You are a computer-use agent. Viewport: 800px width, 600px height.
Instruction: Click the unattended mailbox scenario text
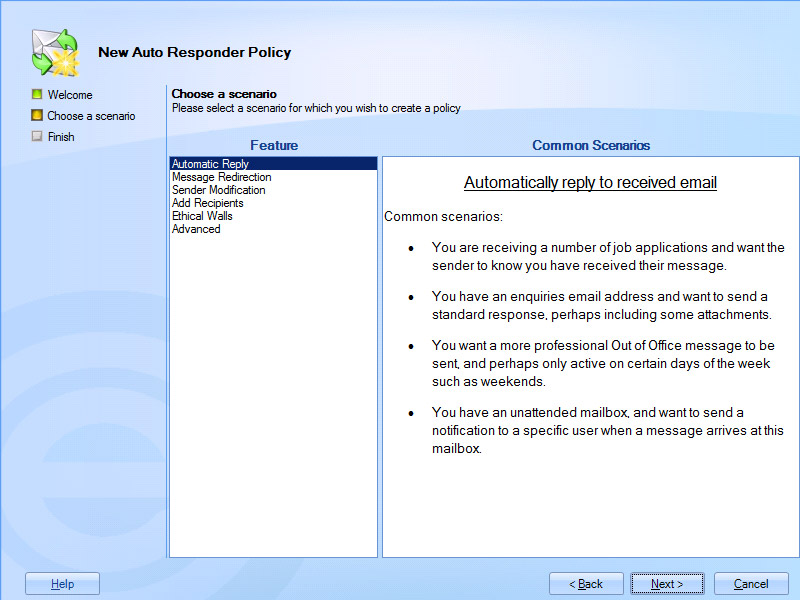(608, 430)
